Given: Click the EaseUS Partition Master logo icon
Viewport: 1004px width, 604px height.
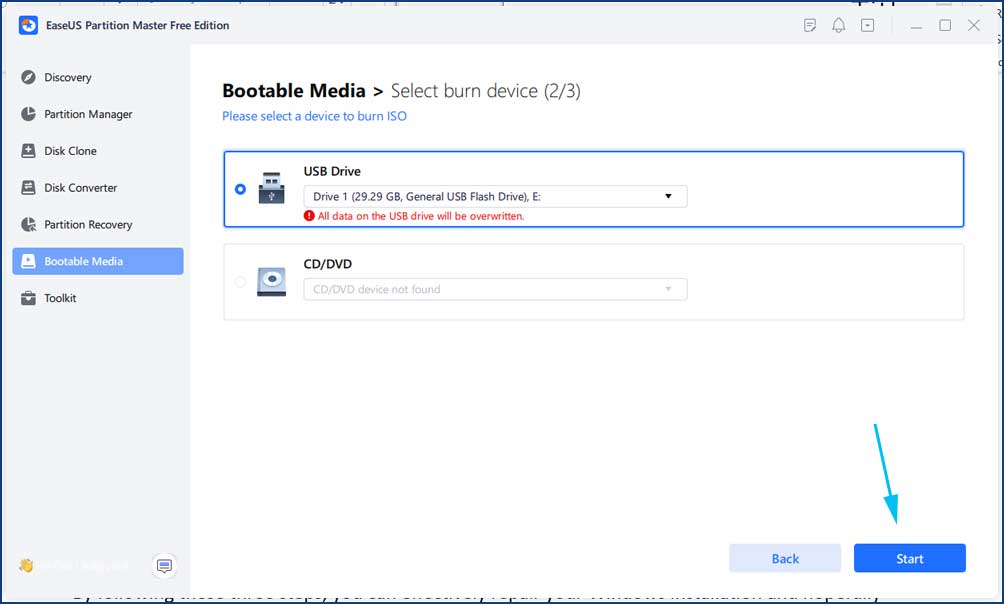Looking at the screenshot, I should click(28, 26).
